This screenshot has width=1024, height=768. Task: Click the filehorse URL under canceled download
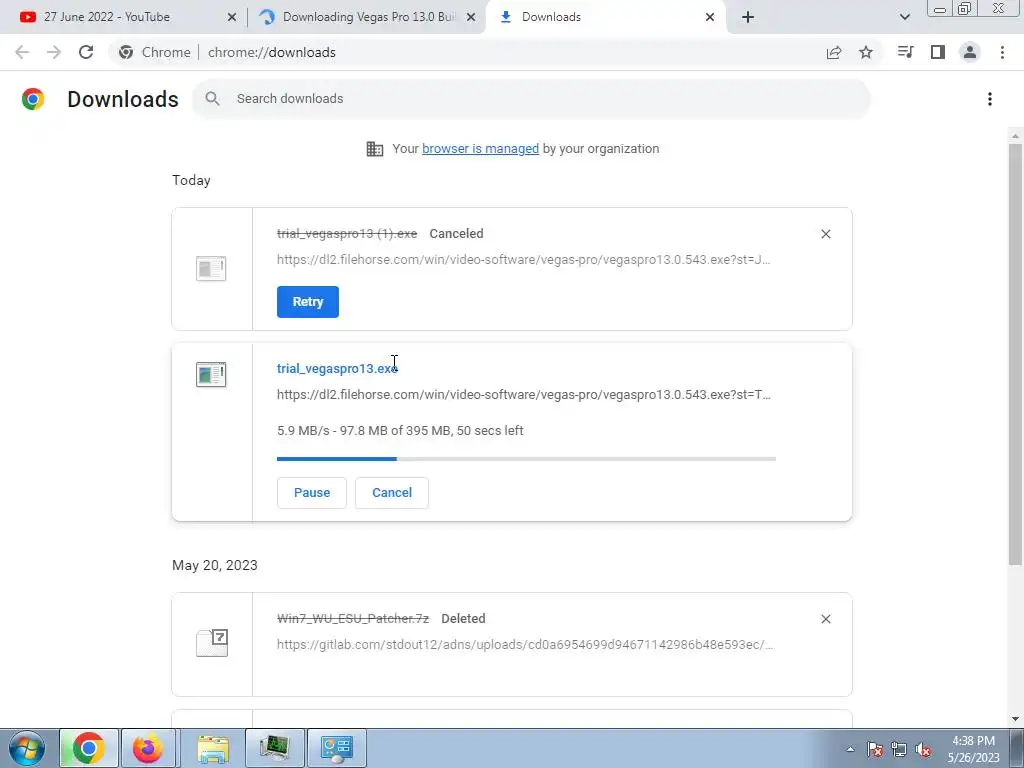click(x=524, y=259)
